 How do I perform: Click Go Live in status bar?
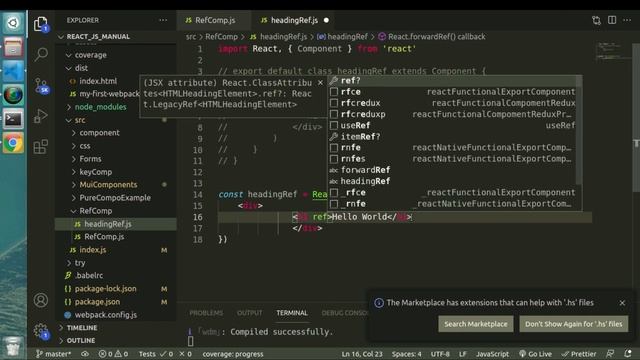click(x=535, y=354)
